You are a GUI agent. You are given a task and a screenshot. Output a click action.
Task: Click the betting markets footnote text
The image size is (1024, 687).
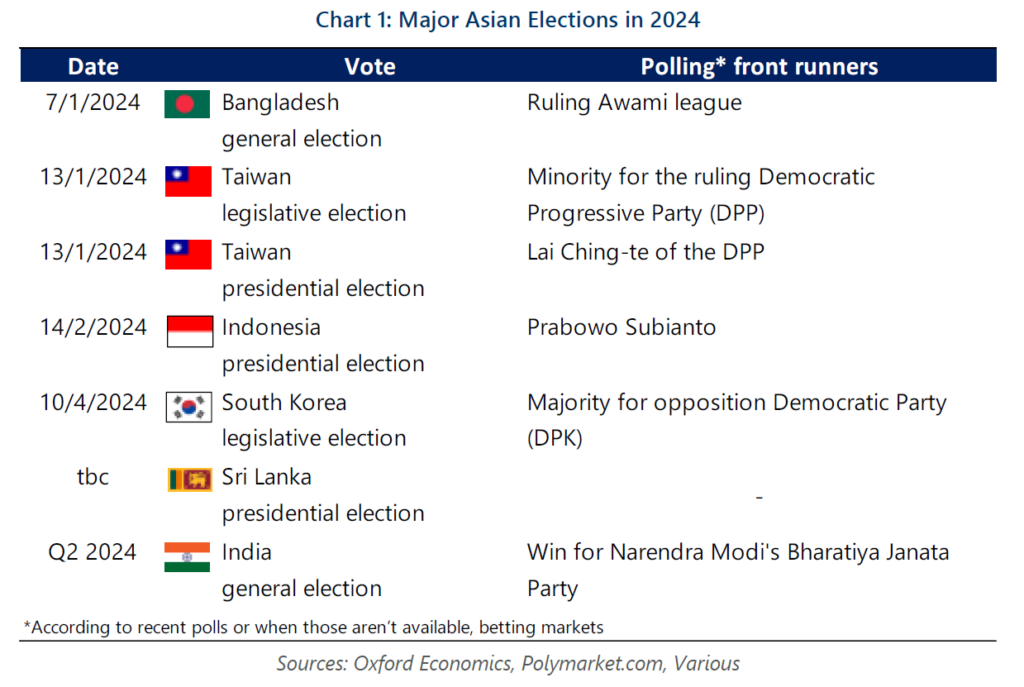[541, 628]
